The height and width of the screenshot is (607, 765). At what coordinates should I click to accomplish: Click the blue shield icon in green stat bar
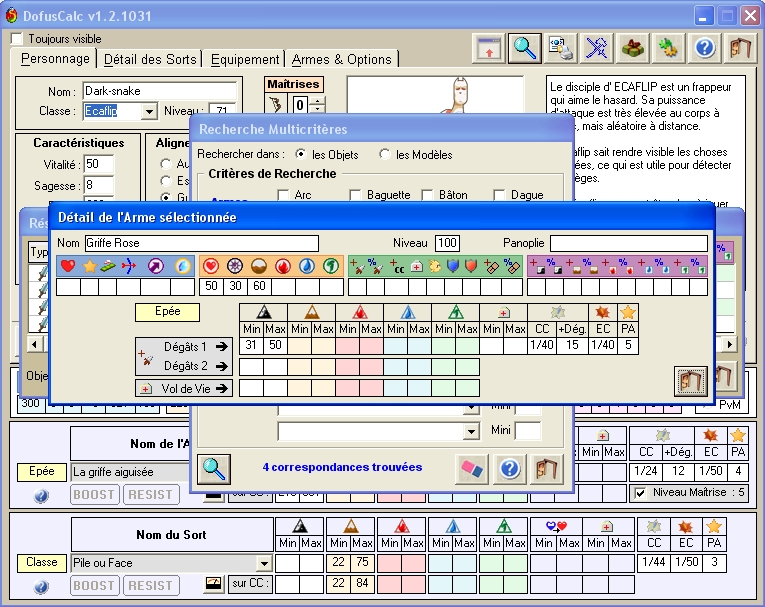click(453, 266)
